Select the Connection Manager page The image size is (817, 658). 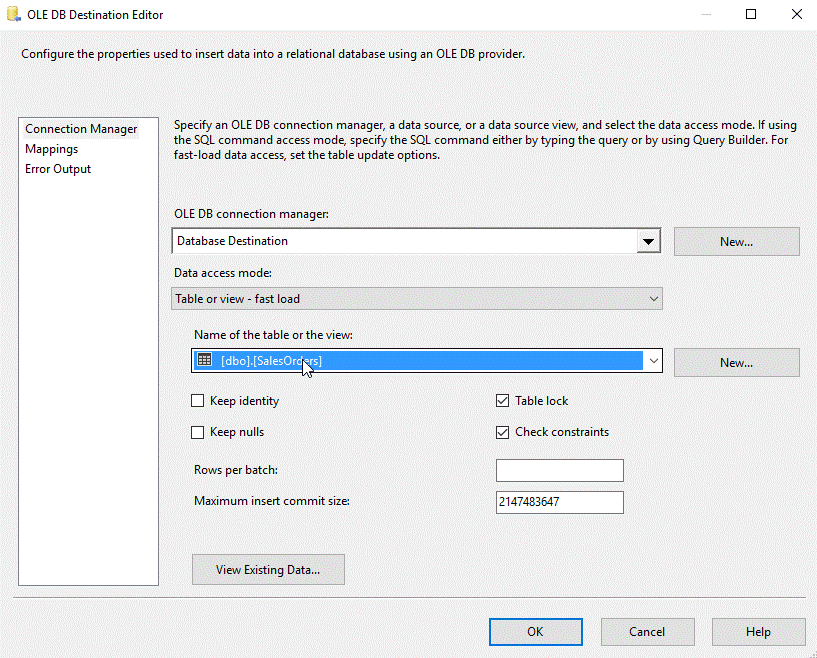pyautogui.click(x=81, y=128)
